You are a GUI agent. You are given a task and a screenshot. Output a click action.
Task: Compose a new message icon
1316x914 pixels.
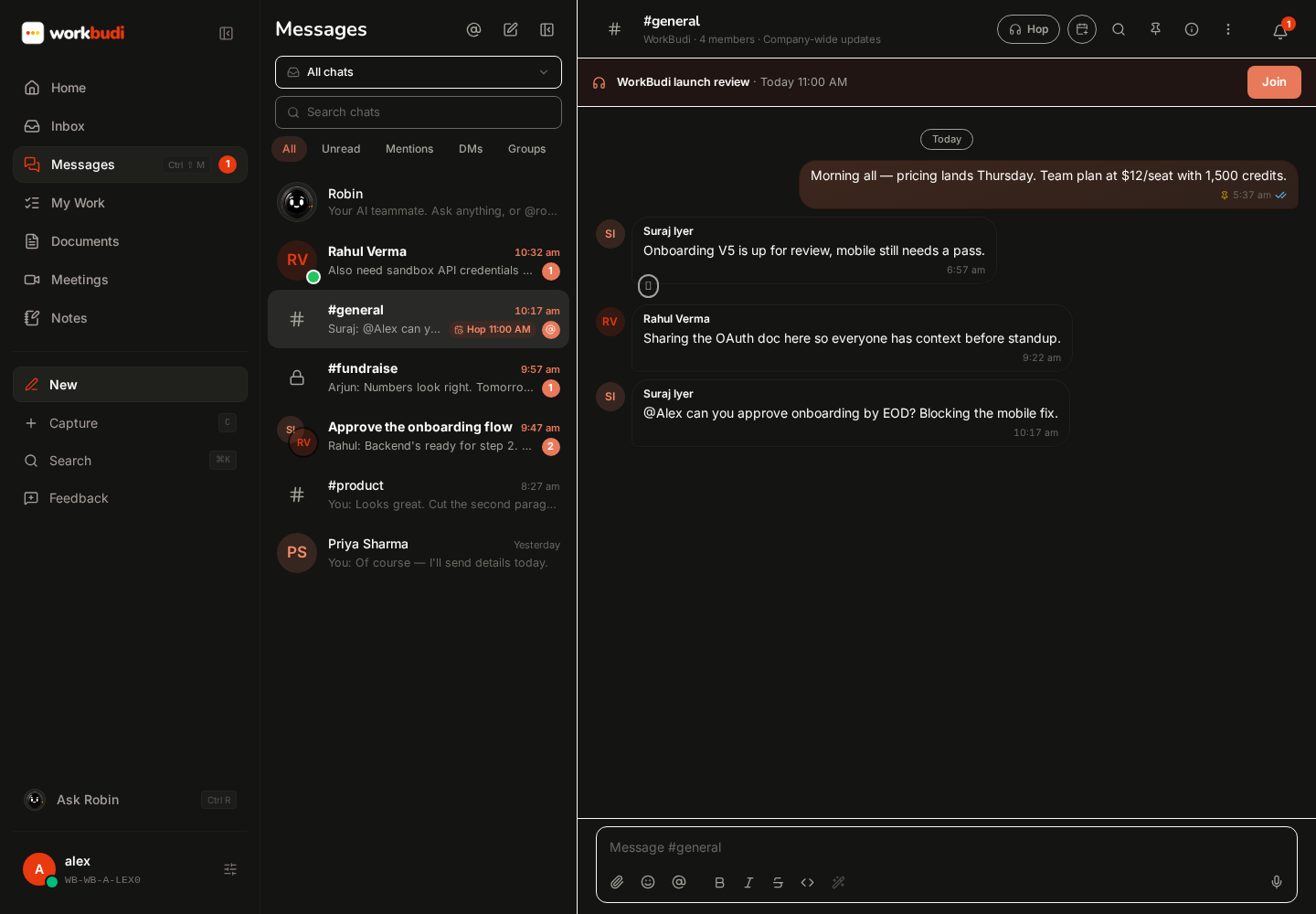511,30
